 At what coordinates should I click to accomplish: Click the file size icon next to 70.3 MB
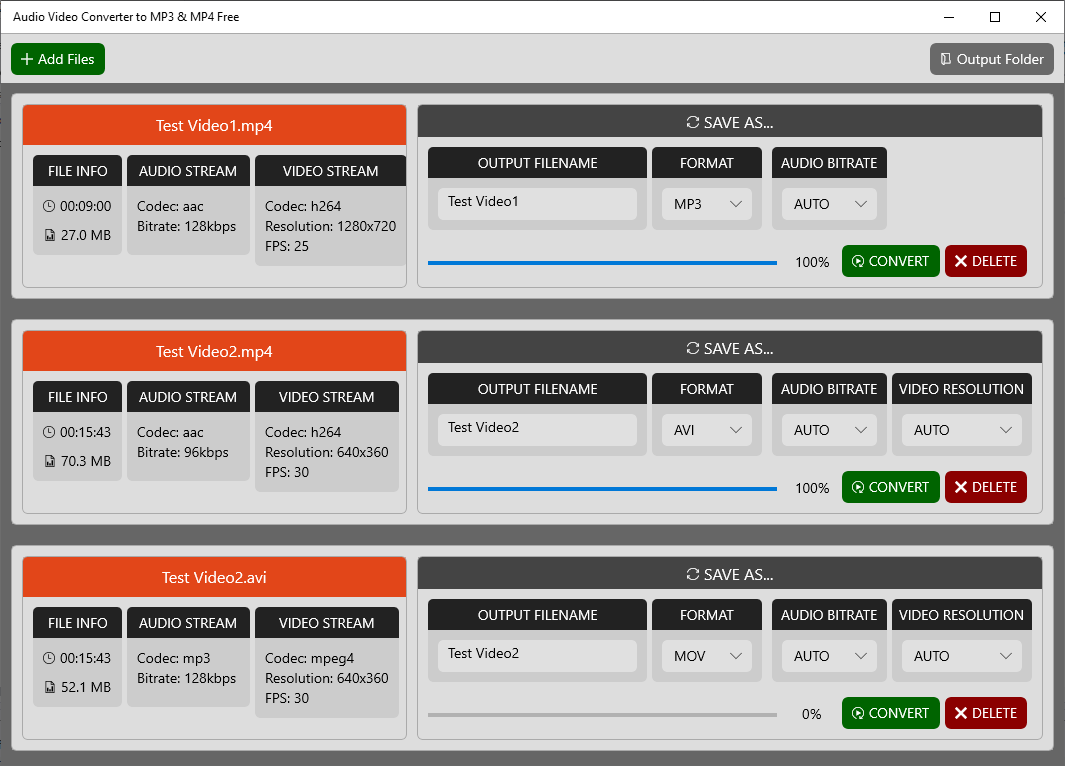(x=50, y=461)
